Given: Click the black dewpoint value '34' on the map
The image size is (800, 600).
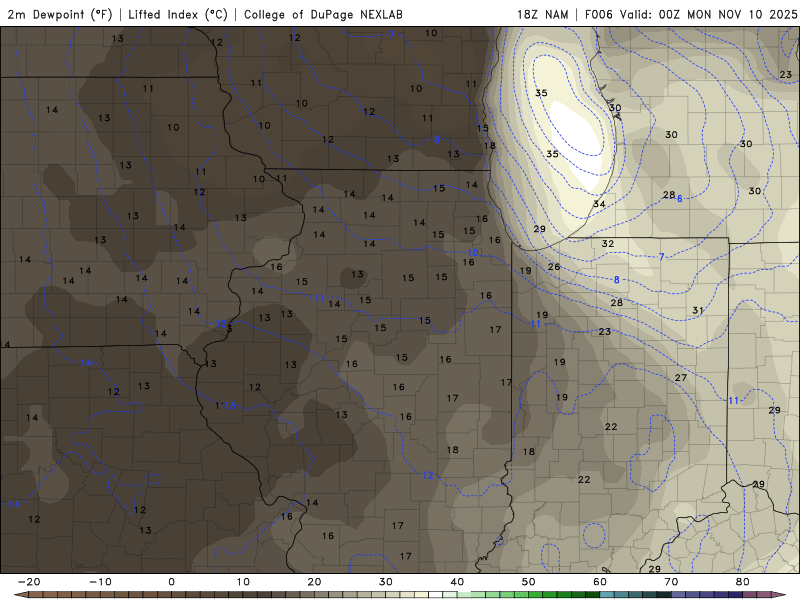Looking at the screenshot, I should tap(599, 204).
